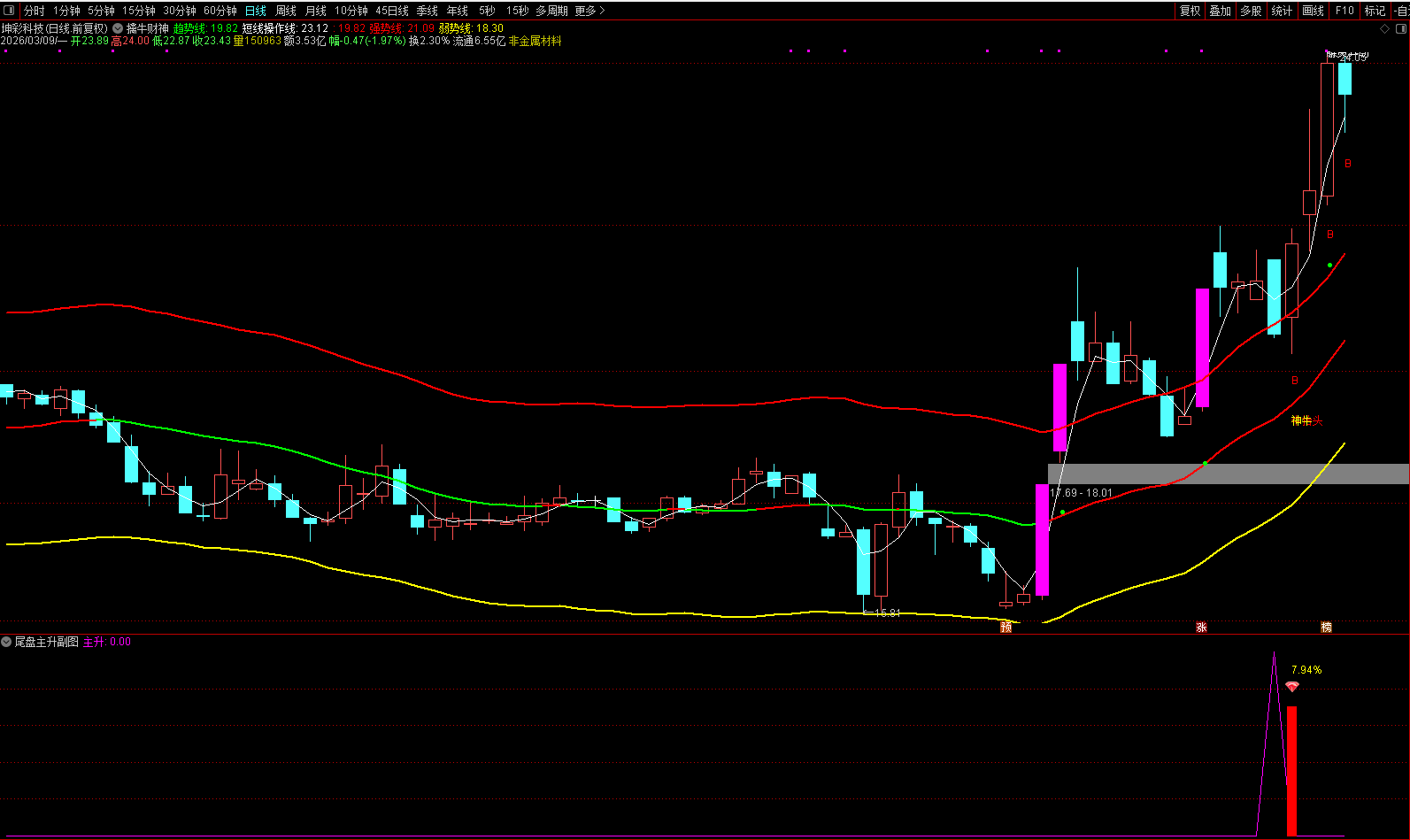Click the diamond icon at chart top-right
The height and width of the screenshot is (840, 1410).
pyautogui.click(x=1385, y=29)
